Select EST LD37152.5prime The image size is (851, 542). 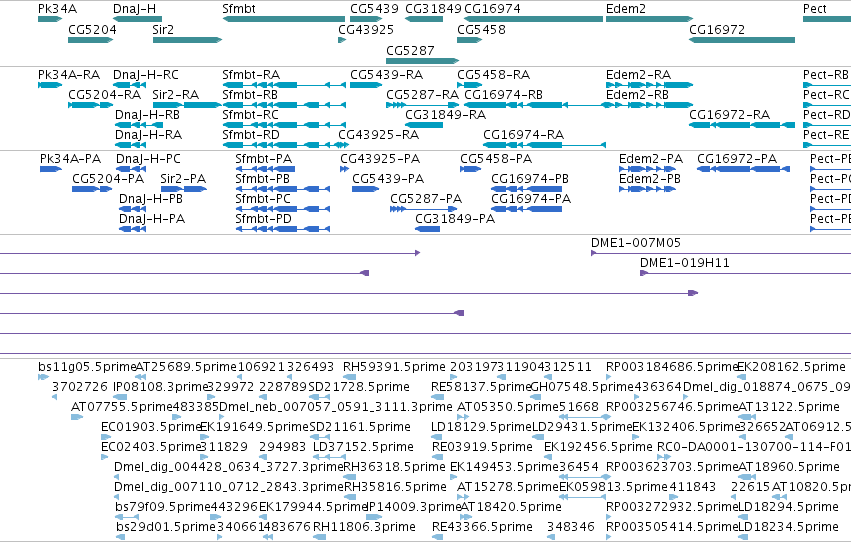329,457
